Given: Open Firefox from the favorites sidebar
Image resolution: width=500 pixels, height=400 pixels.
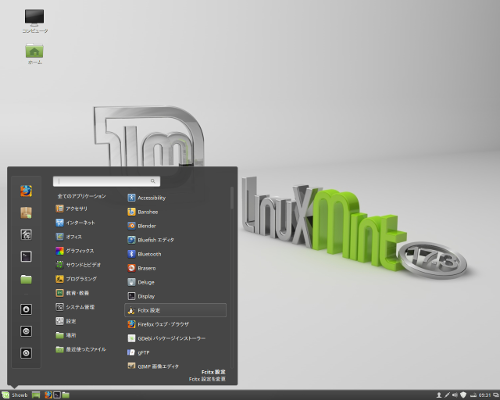Looking at the screenshot, I should pyautogui.click(x=26, y=191).
